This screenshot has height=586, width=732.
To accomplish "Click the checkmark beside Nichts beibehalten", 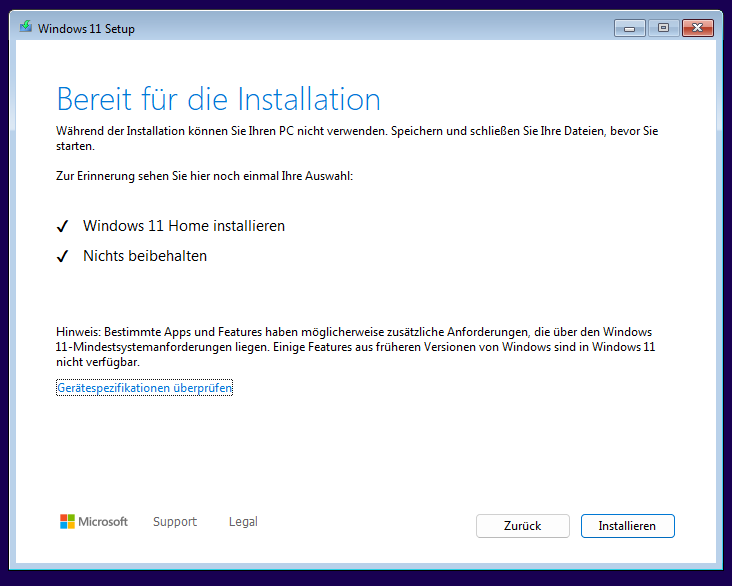I will coord(63,256).
